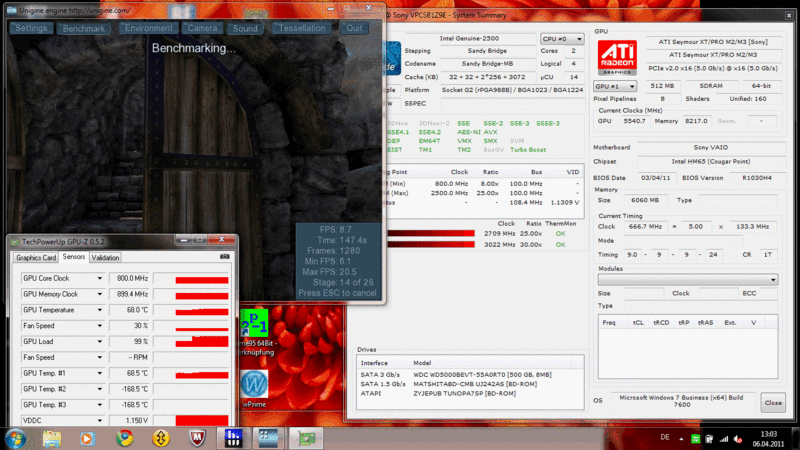Click the Close button in System Summary
Screen dimensions: 800x450
click(x=773, y=403)
